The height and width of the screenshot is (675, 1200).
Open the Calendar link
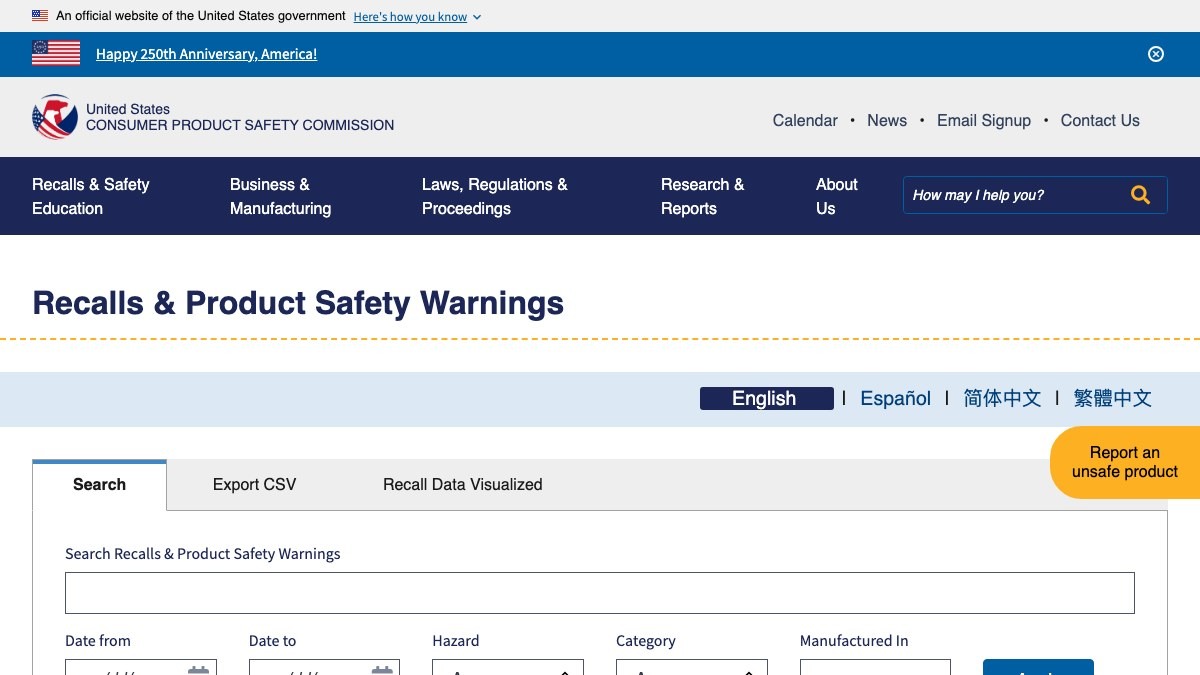[x=805, y=120]
